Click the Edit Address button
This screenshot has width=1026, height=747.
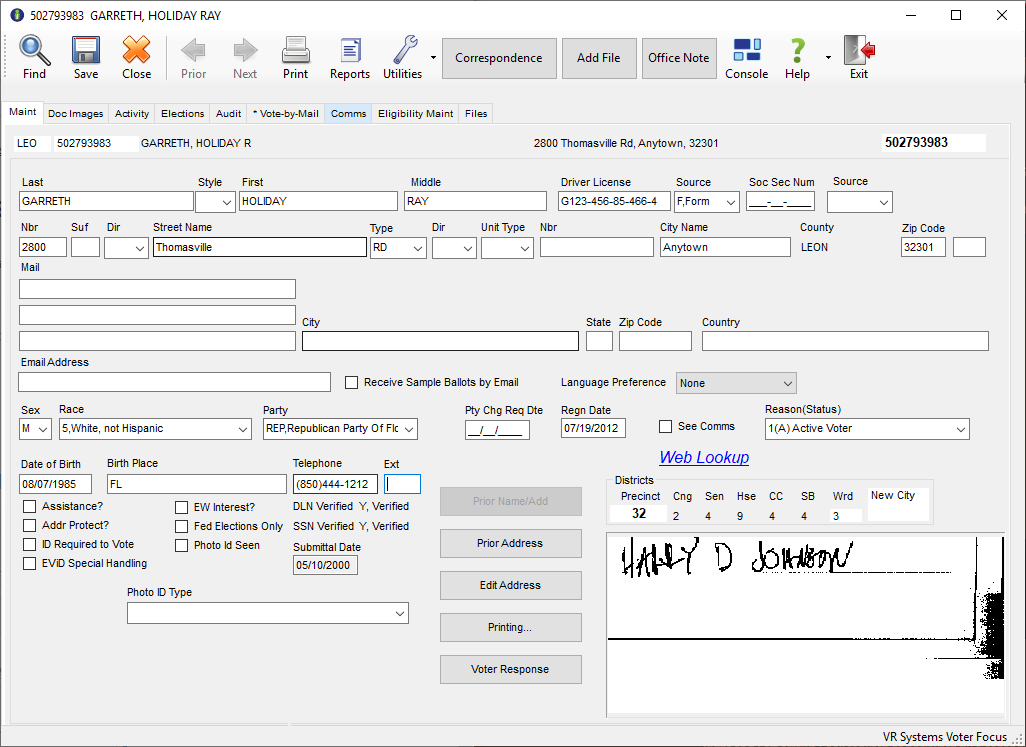tap(510, 585)
